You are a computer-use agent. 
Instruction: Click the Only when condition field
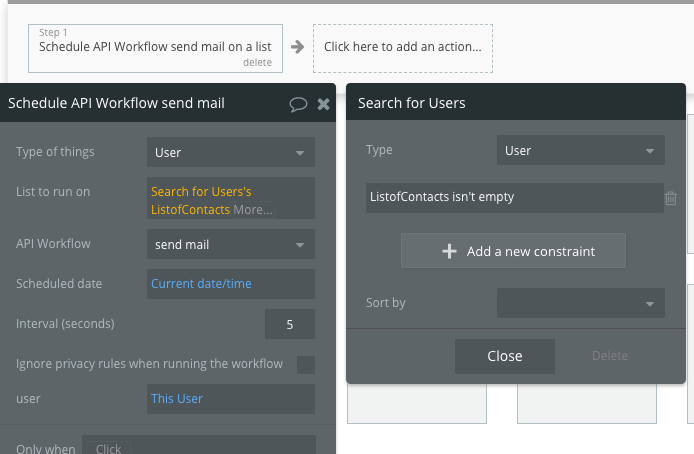[198, 448]
